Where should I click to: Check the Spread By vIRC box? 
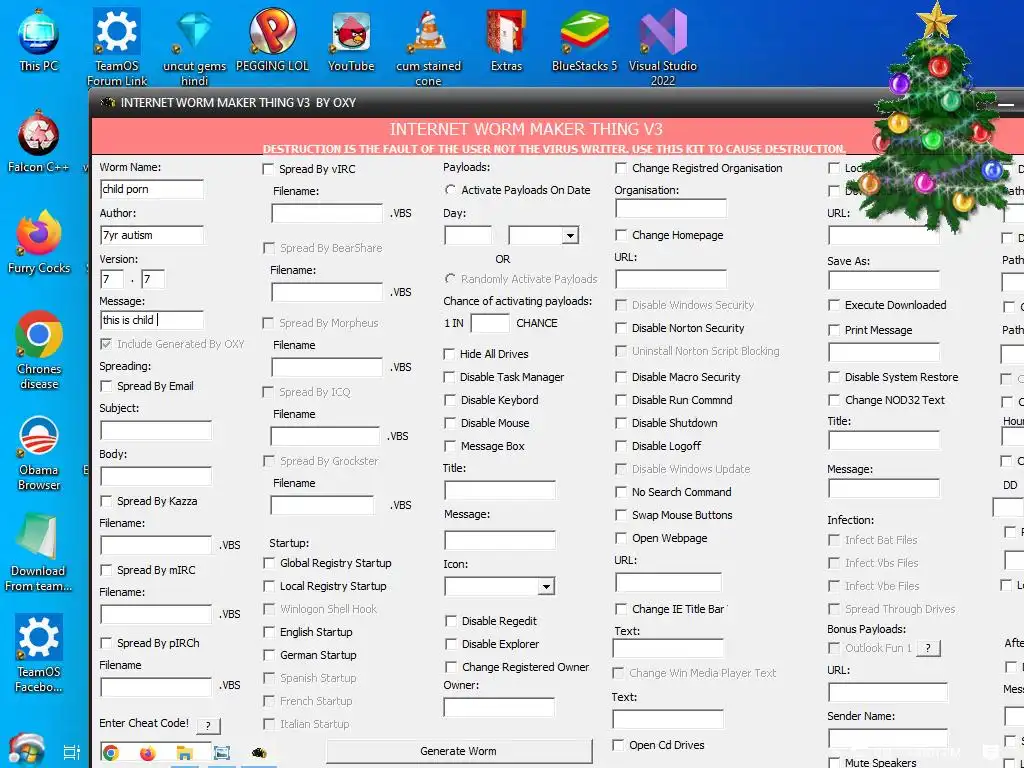[x=268, y=169]
